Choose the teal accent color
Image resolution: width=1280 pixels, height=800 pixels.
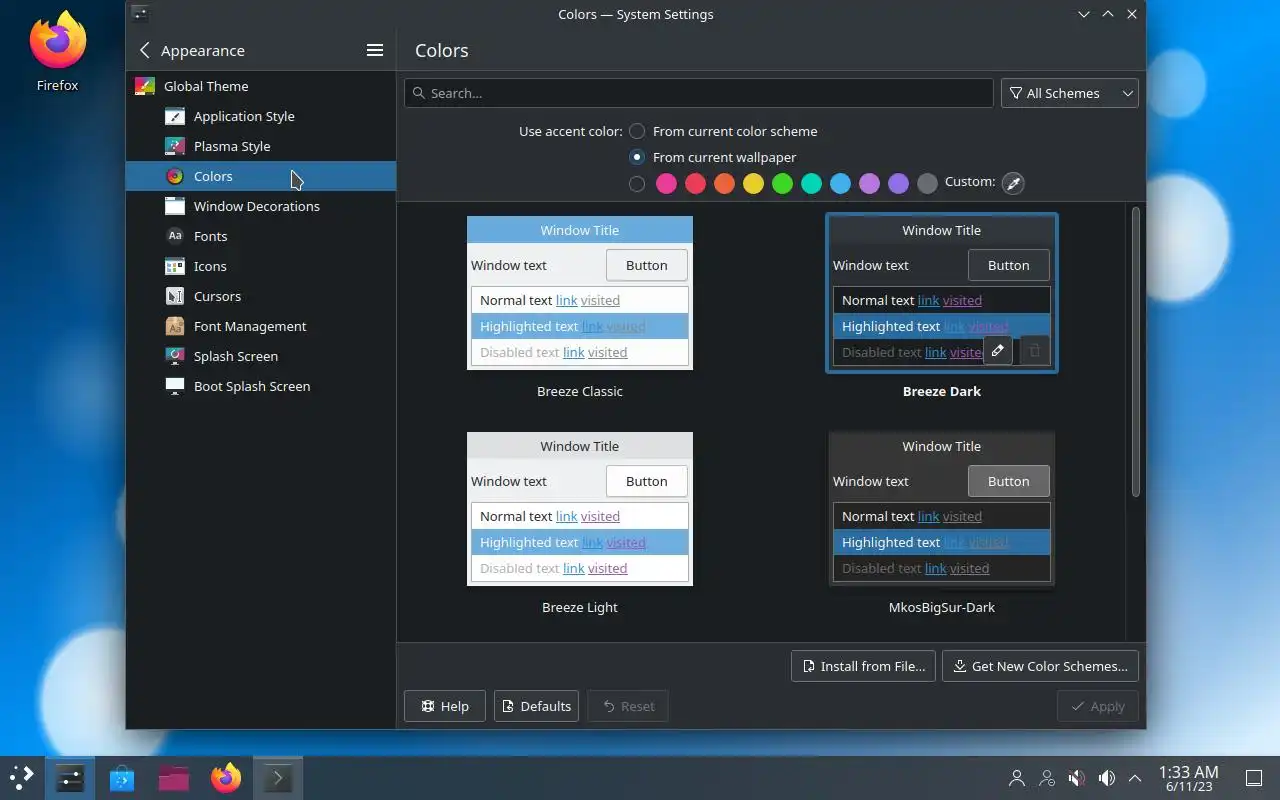811,183
